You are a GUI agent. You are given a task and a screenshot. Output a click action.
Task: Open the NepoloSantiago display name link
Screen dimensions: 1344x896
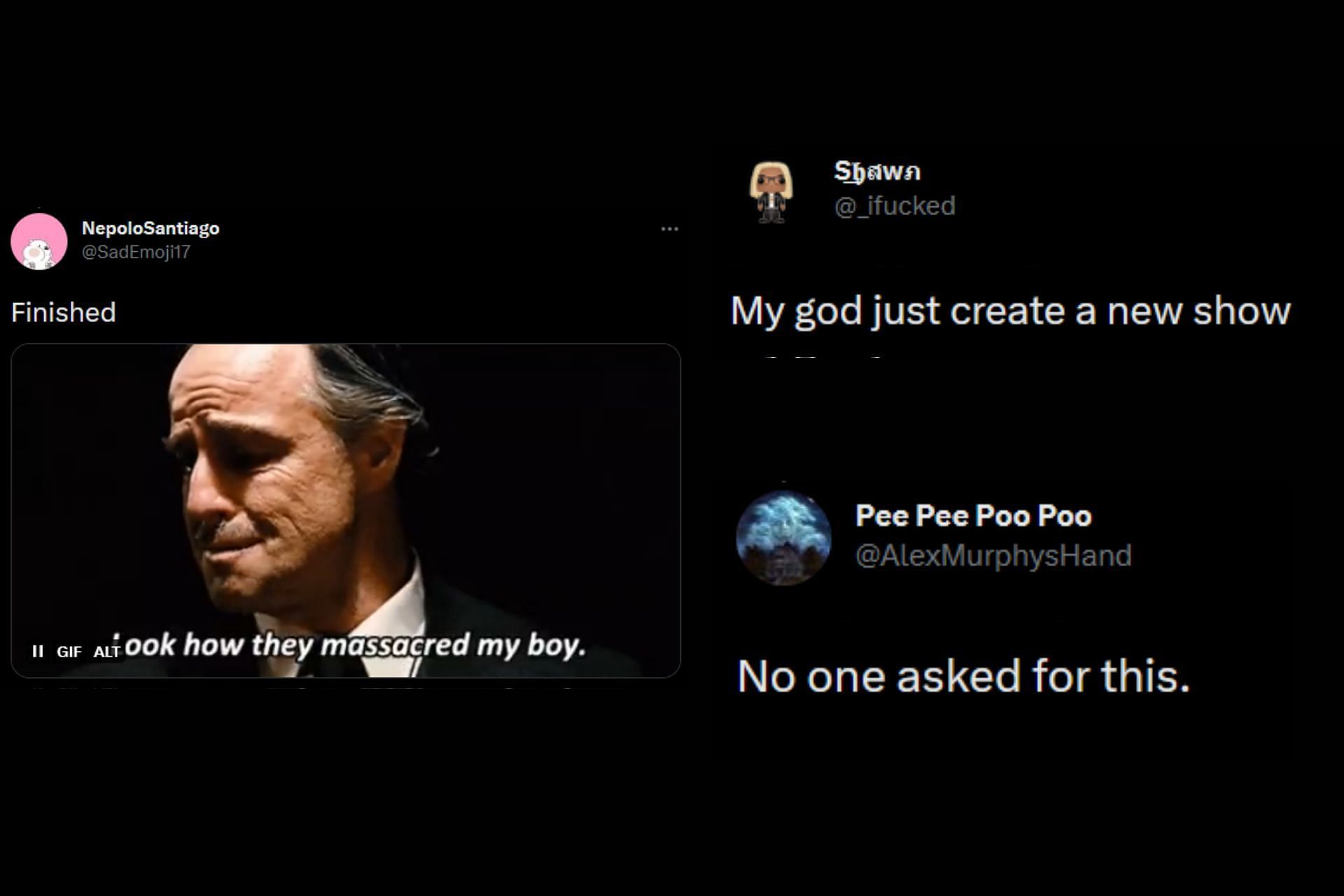coord(150,228)
